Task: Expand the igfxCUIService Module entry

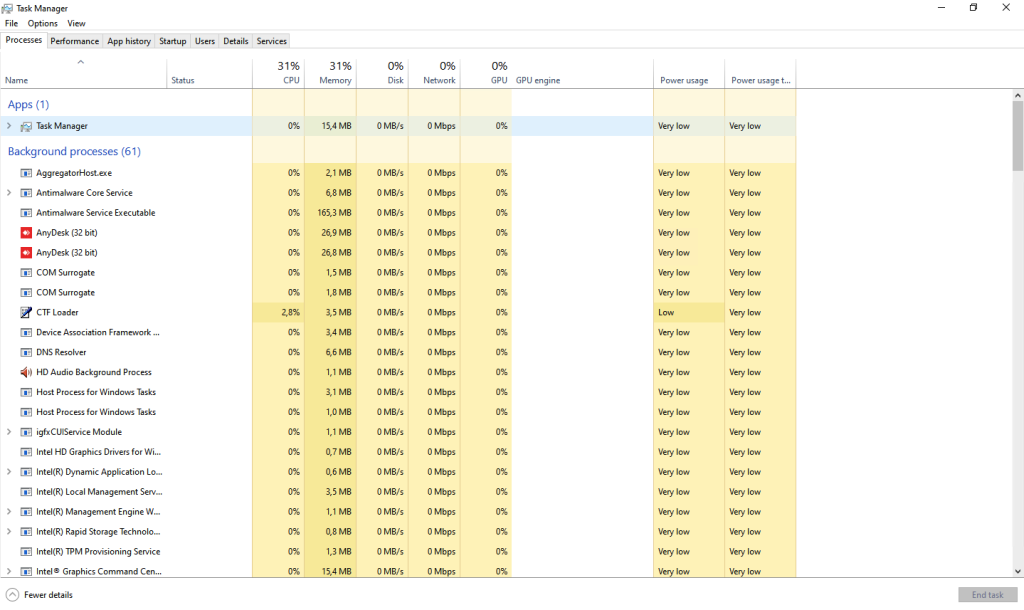Action: [x=9, y=432]
